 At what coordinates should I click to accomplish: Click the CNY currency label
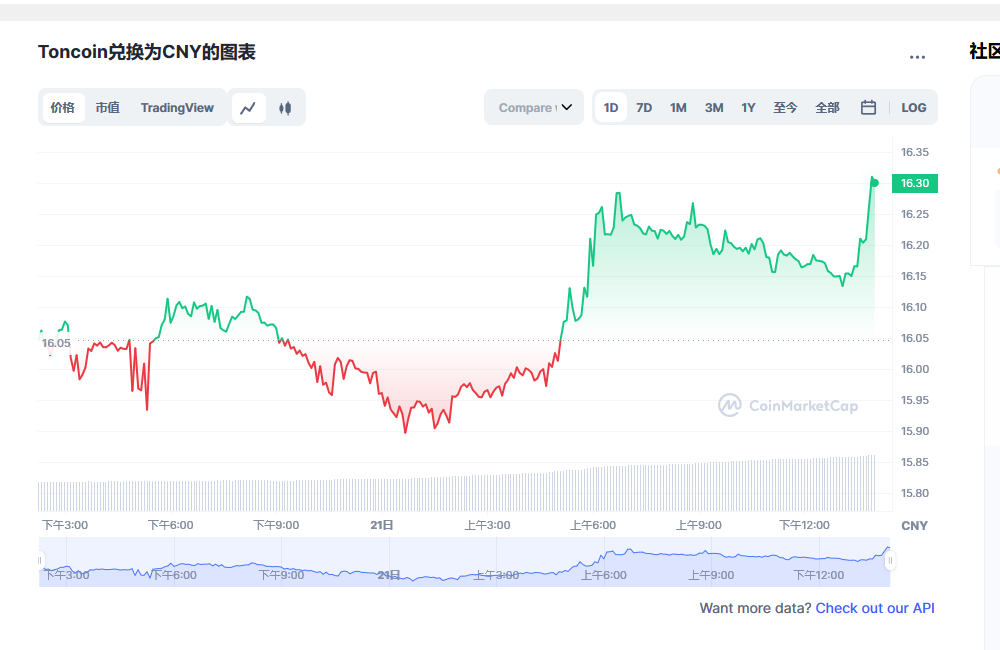[x=914, y=526]
